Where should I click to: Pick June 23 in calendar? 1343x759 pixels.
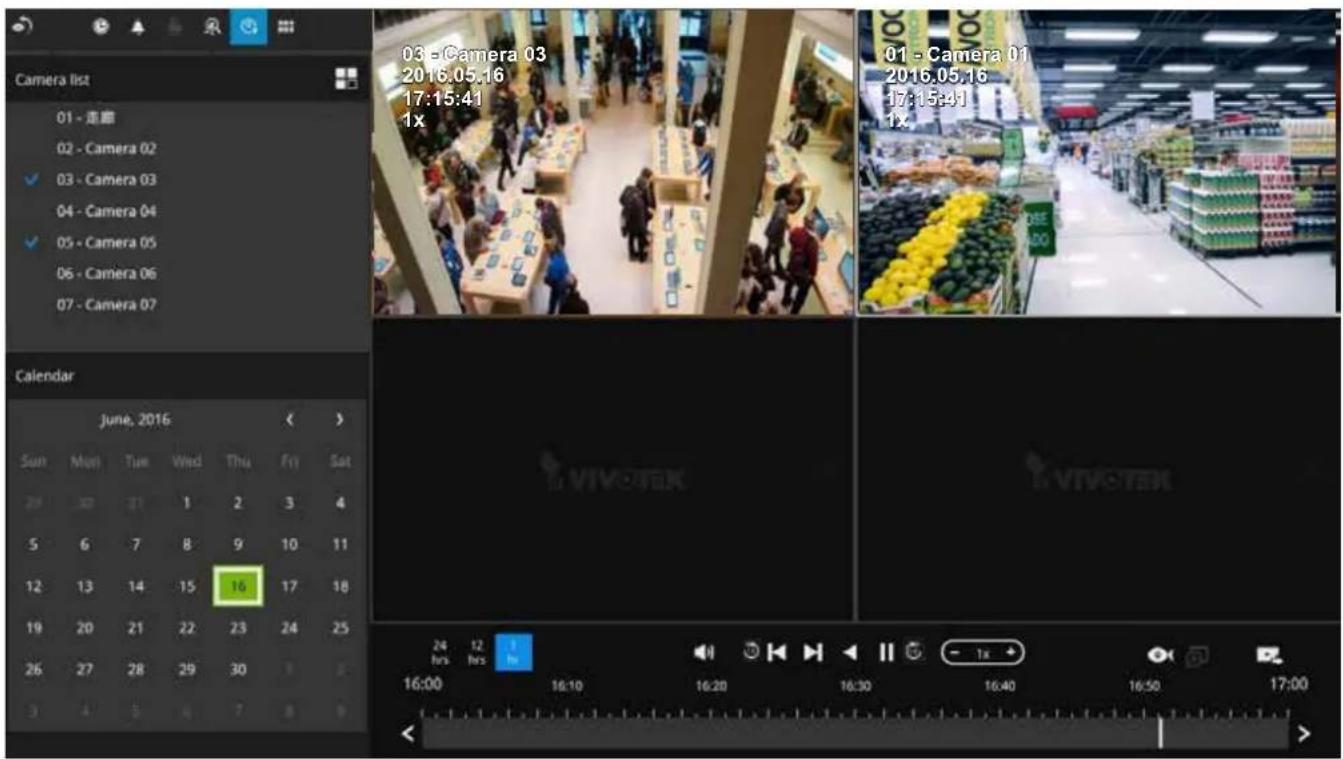[238, 628]
